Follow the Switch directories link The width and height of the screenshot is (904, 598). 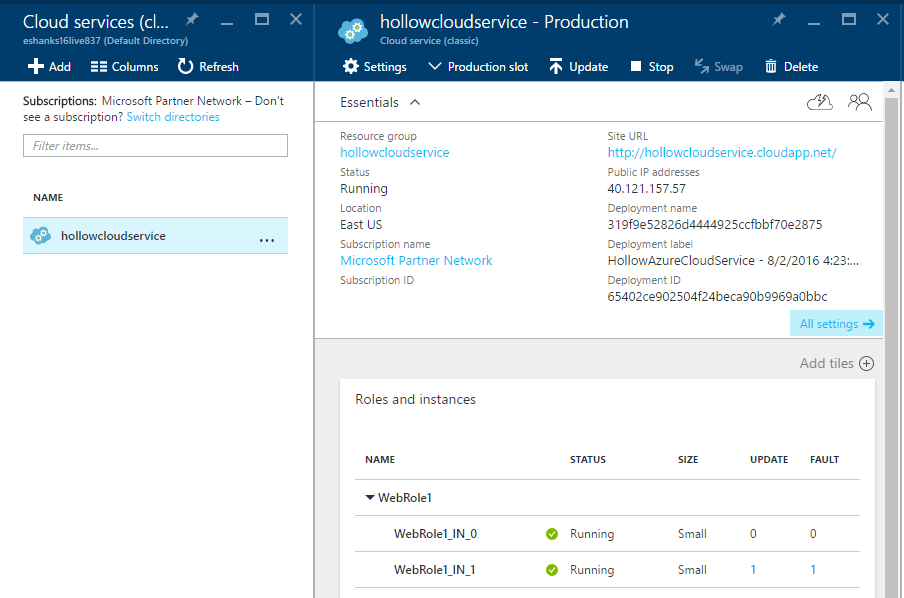(173, 117)
